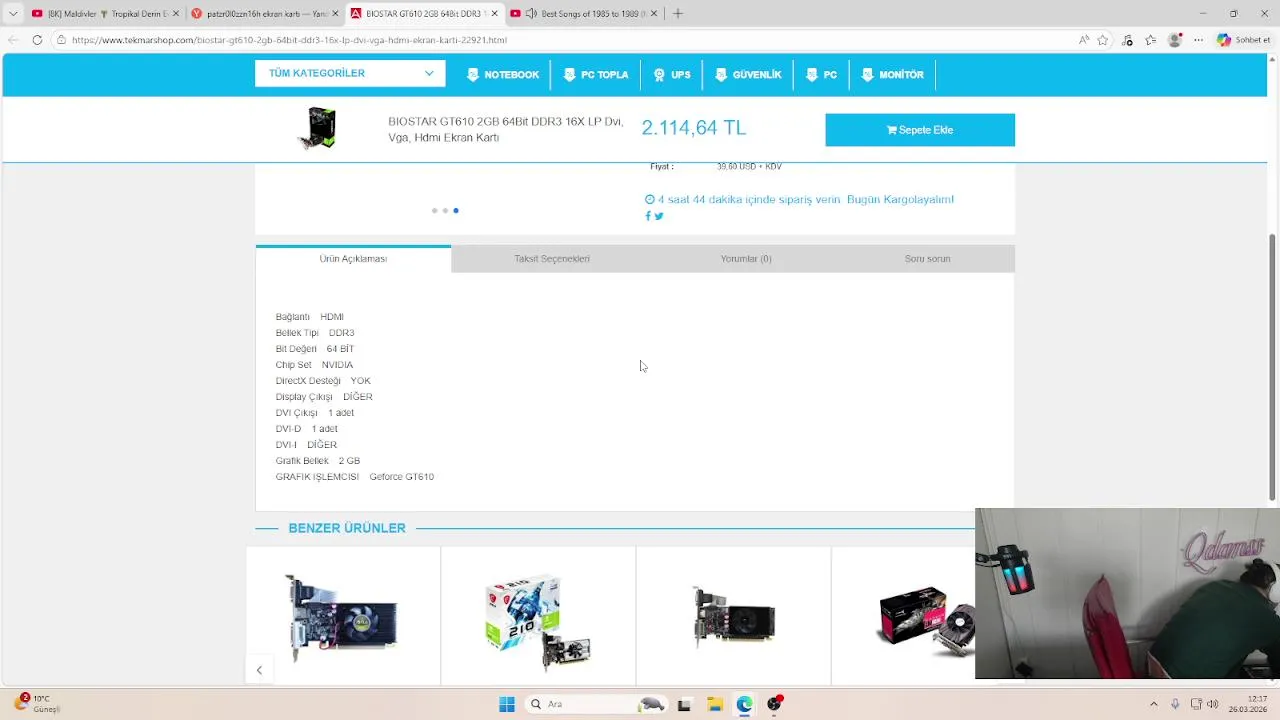Open volume control in system tray
1280x720 pixels.
[x=1212, y=704]
